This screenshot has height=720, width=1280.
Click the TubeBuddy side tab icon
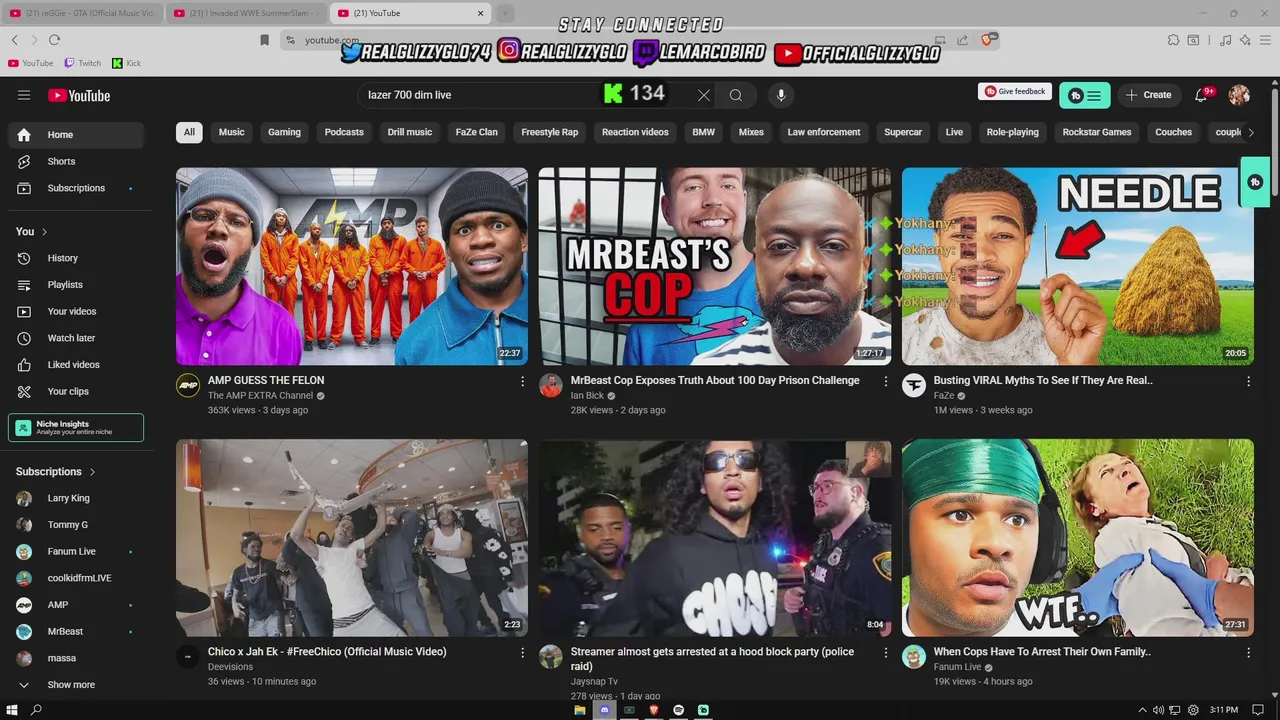(1255, 182)
